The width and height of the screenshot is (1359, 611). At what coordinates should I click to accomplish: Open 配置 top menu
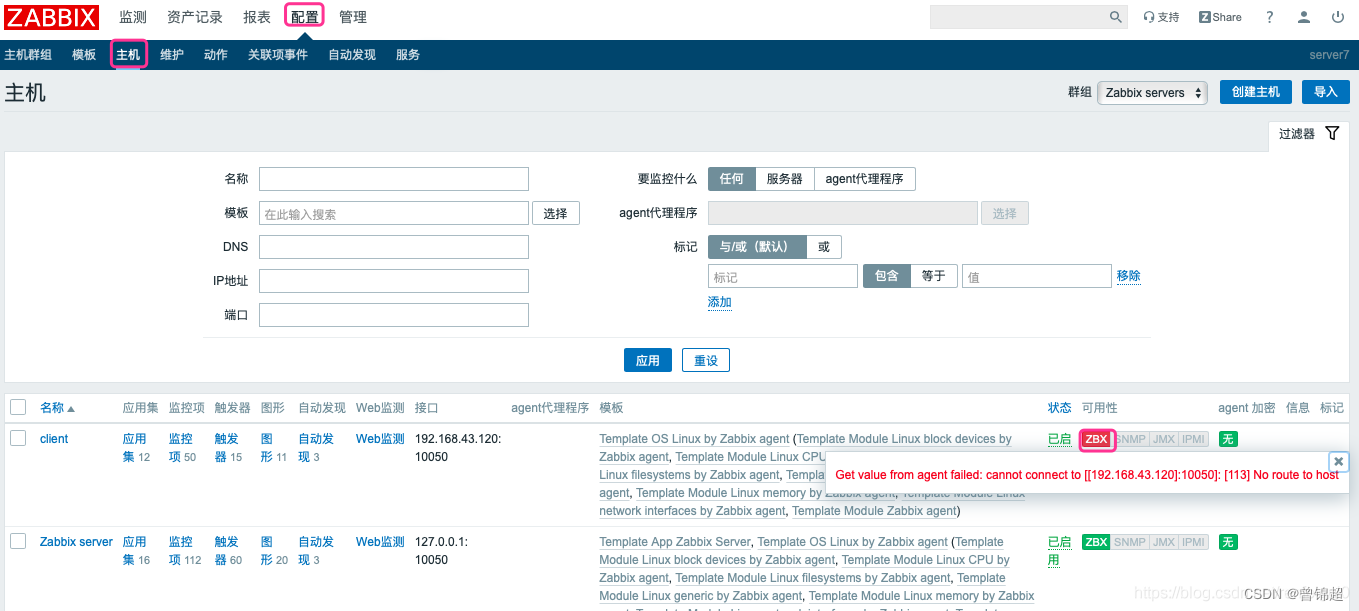pyautogui.click(x=305, y=17)
